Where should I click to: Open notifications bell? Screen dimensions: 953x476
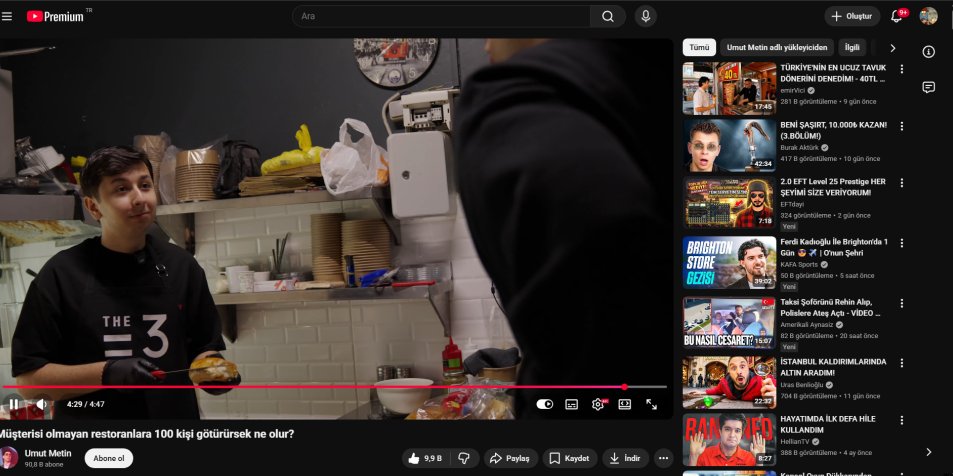896,16
